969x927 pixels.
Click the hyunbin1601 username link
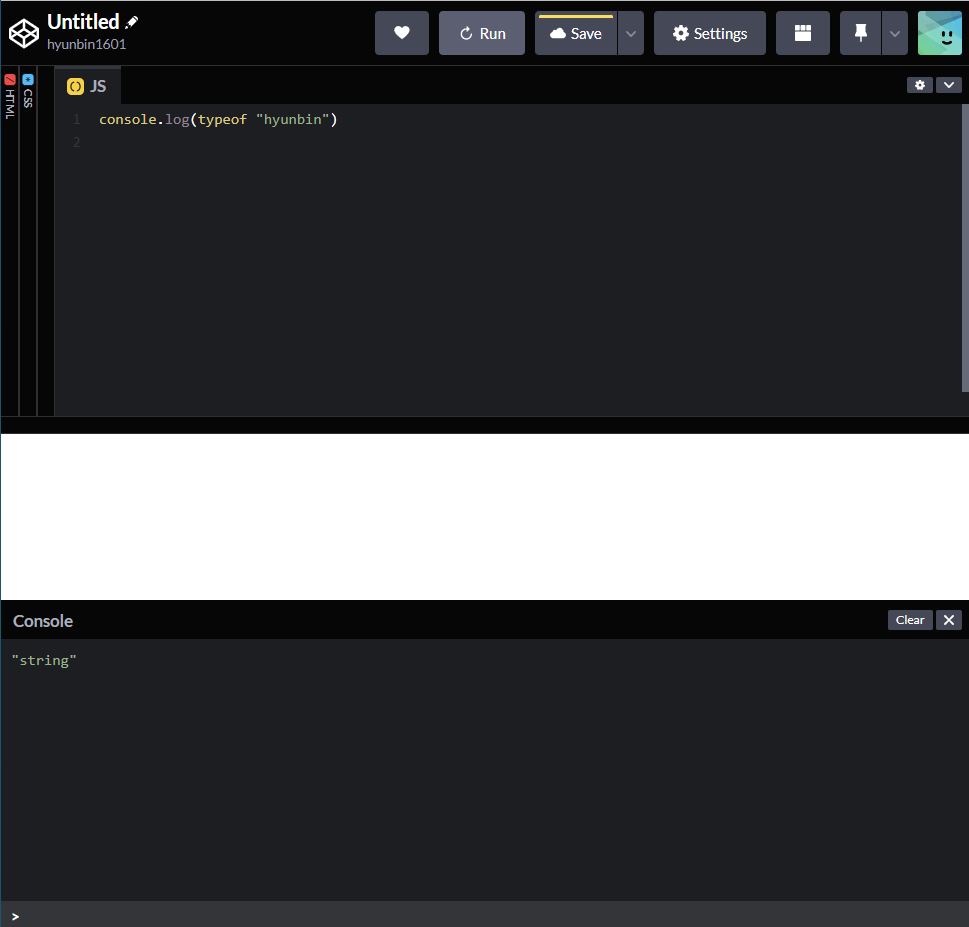[x=87, y=44]
